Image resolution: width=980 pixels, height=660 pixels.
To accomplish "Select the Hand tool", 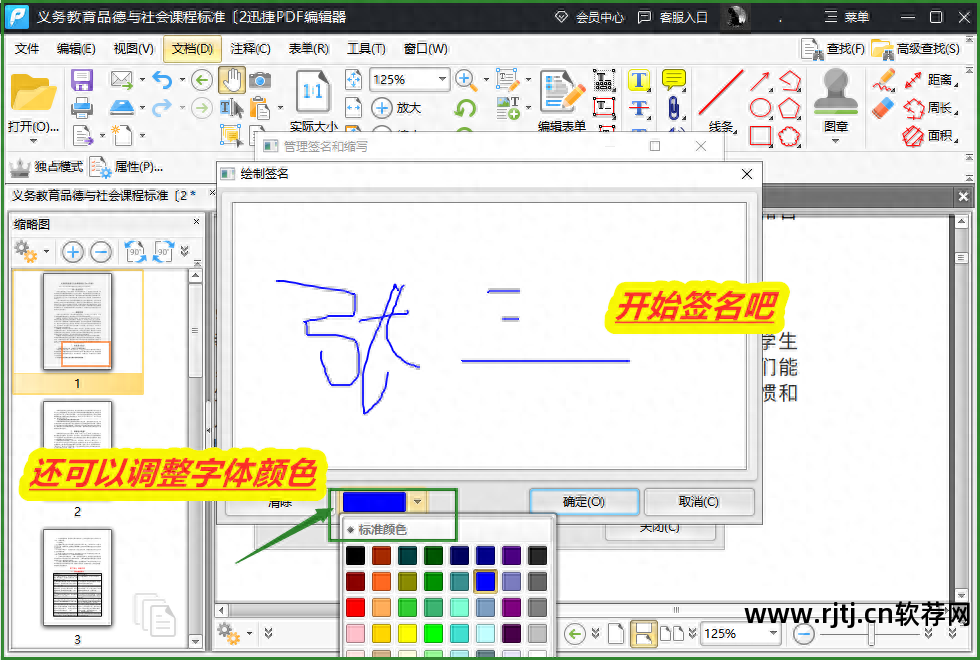I will point(231,80).
